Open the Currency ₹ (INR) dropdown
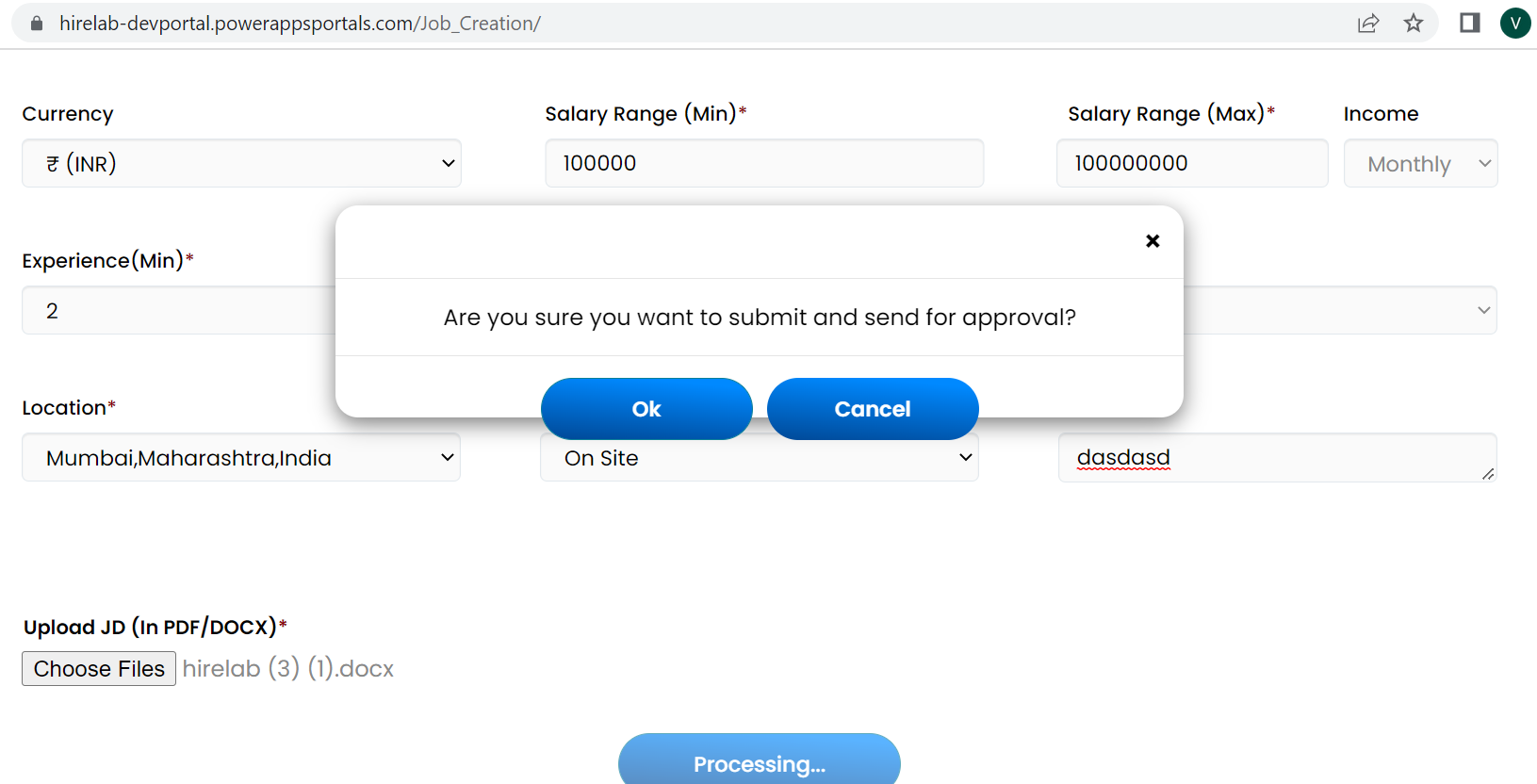1537x784 pixels. coord(241,163)
